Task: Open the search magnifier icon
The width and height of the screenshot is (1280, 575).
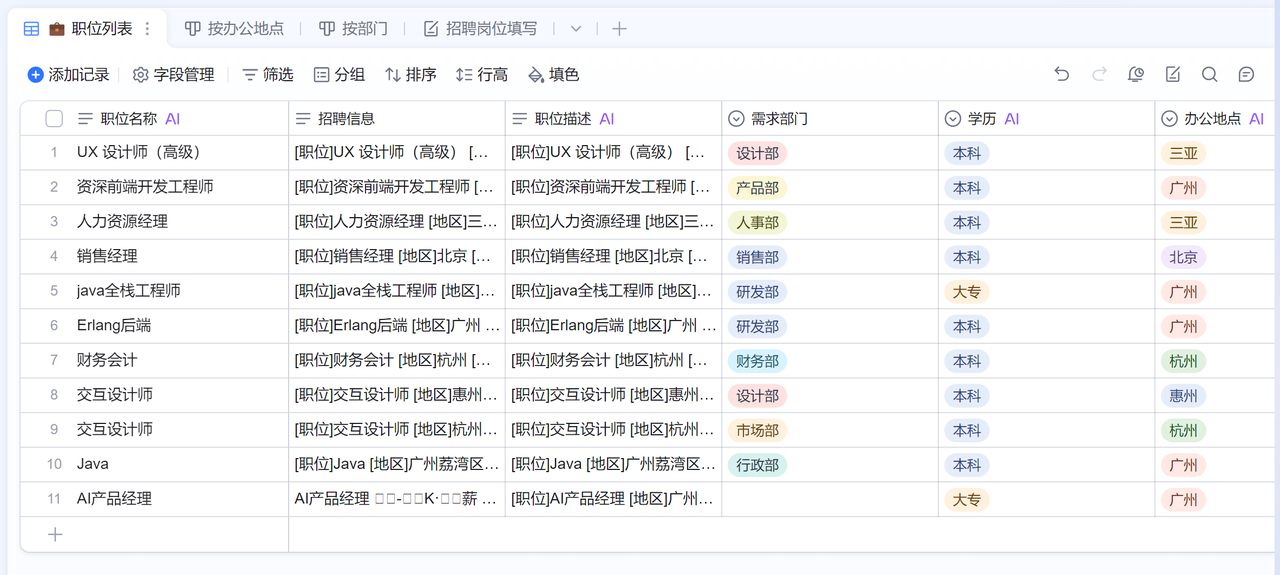Action: click(1209, 74)
